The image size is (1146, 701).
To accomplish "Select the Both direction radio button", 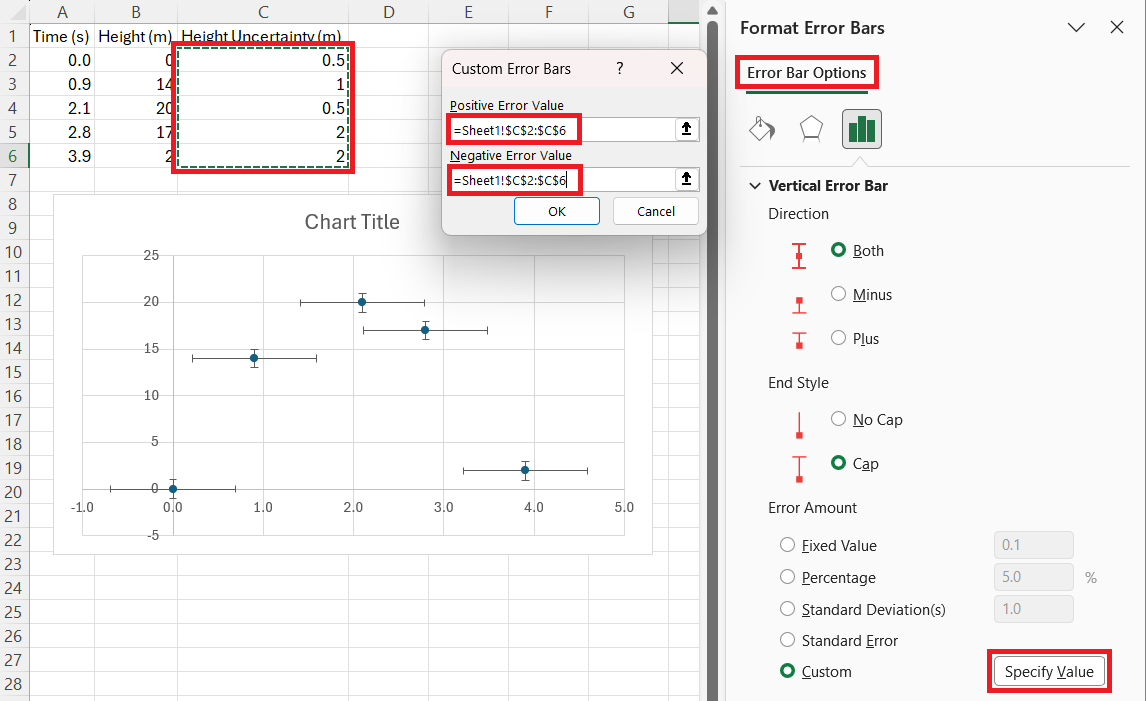I will (838, 250).
